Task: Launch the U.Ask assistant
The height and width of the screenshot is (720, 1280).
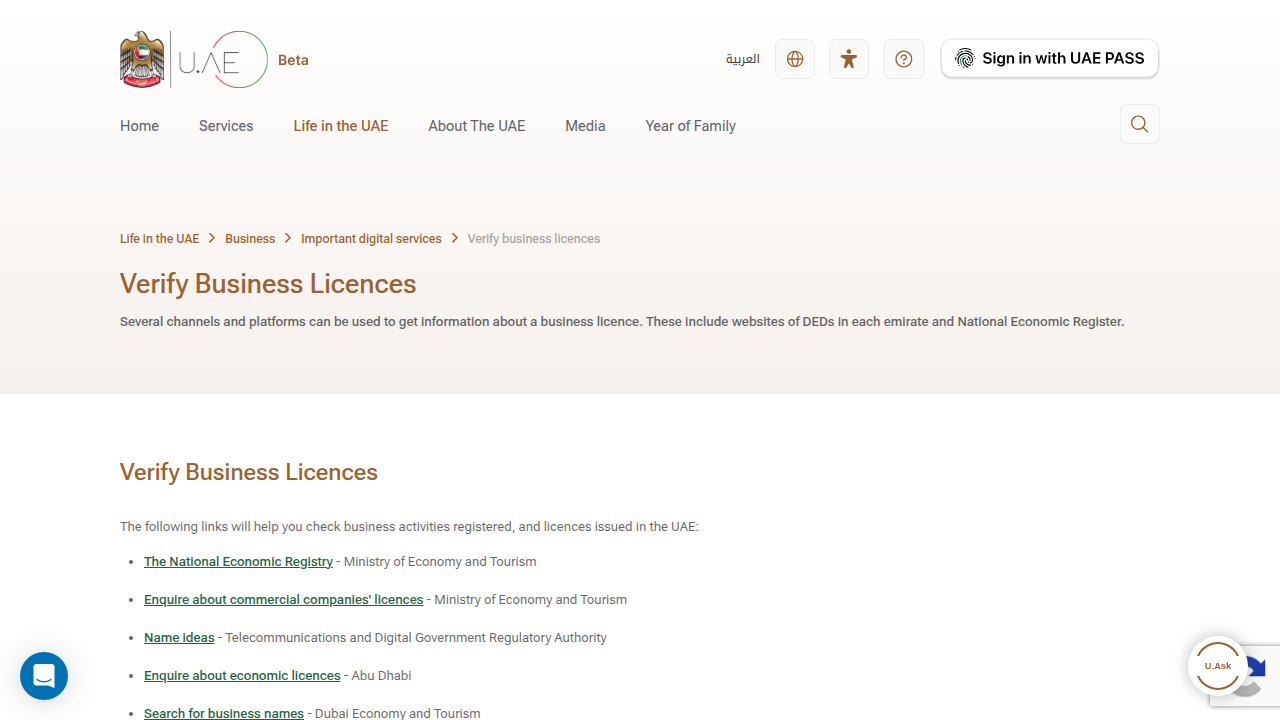Action: 1218,666
